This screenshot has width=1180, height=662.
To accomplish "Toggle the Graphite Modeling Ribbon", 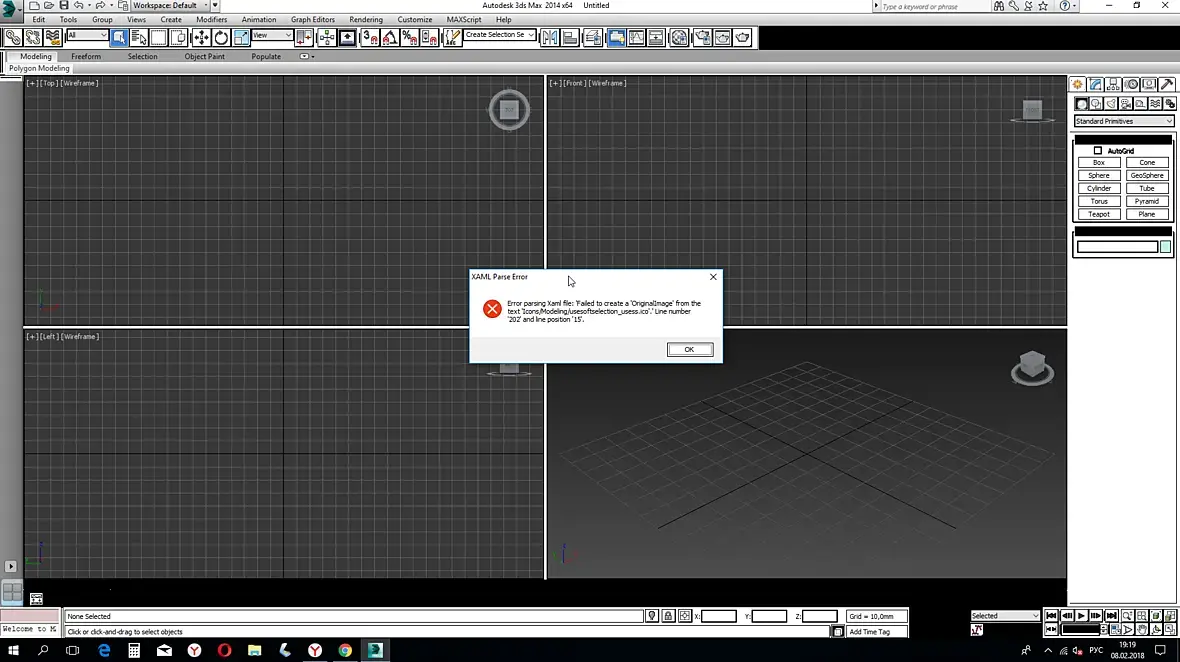I will tap(616, 38).
